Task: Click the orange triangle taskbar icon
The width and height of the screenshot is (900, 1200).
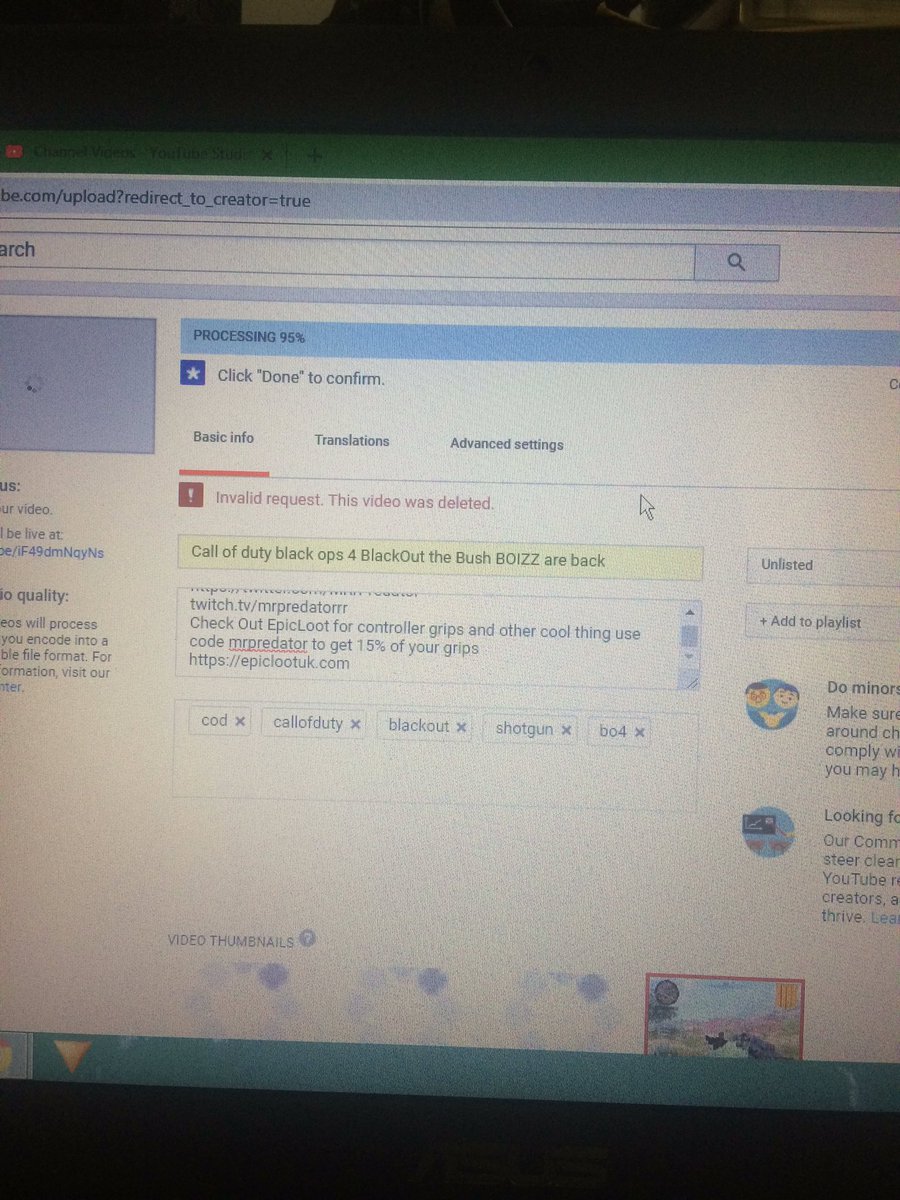Action: 73,1055
